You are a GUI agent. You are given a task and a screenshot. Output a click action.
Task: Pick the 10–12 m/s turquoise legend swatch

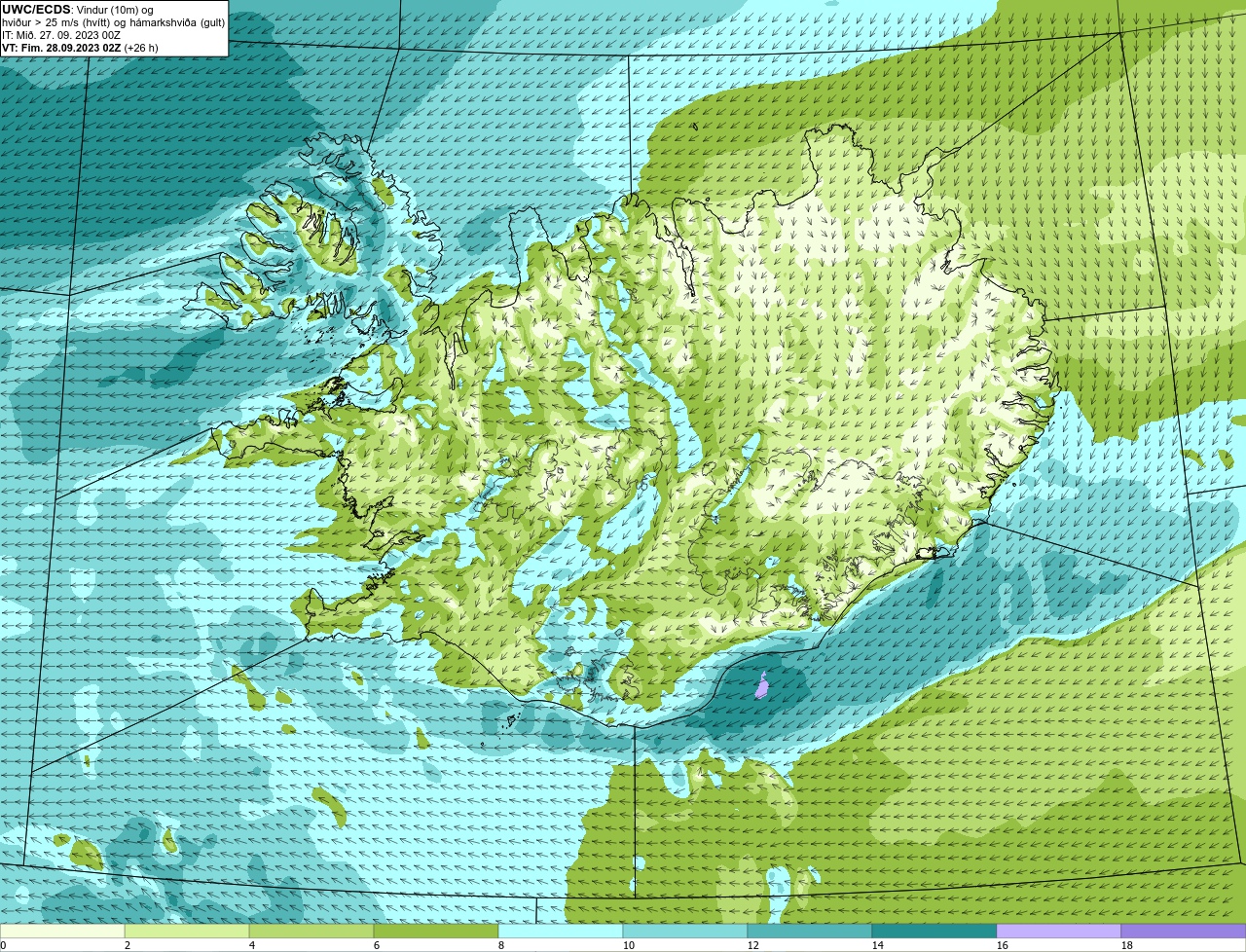685,932
